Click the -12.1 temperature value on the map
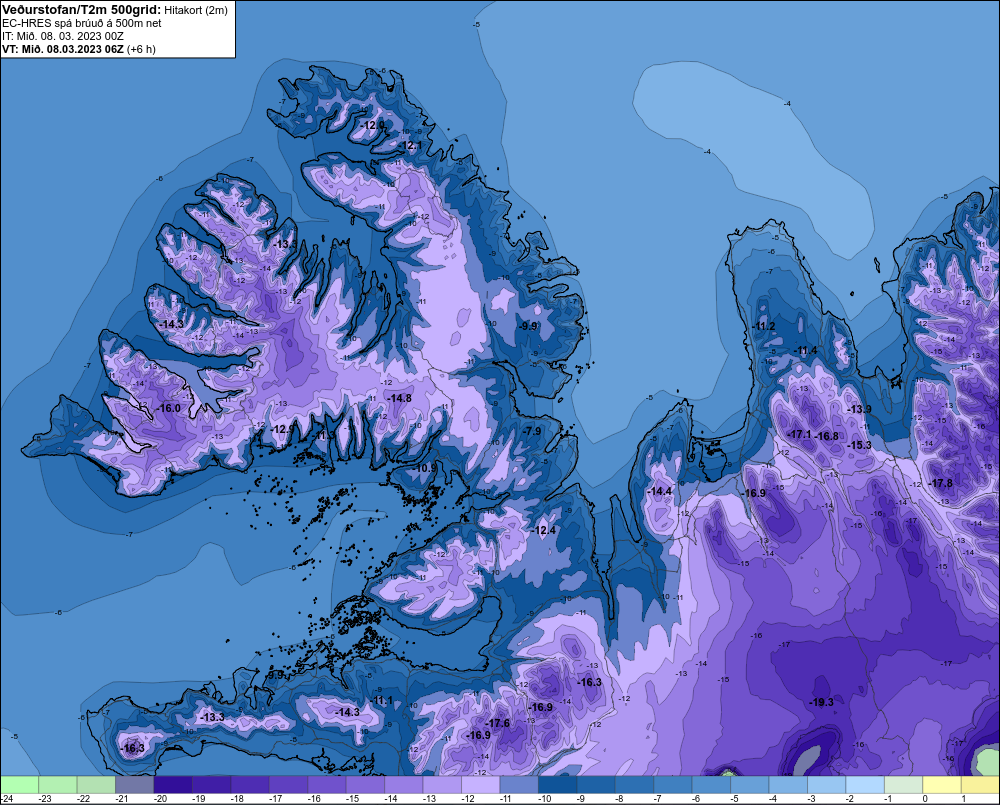This screenshot has height=805, width=1000. (410, 145)
